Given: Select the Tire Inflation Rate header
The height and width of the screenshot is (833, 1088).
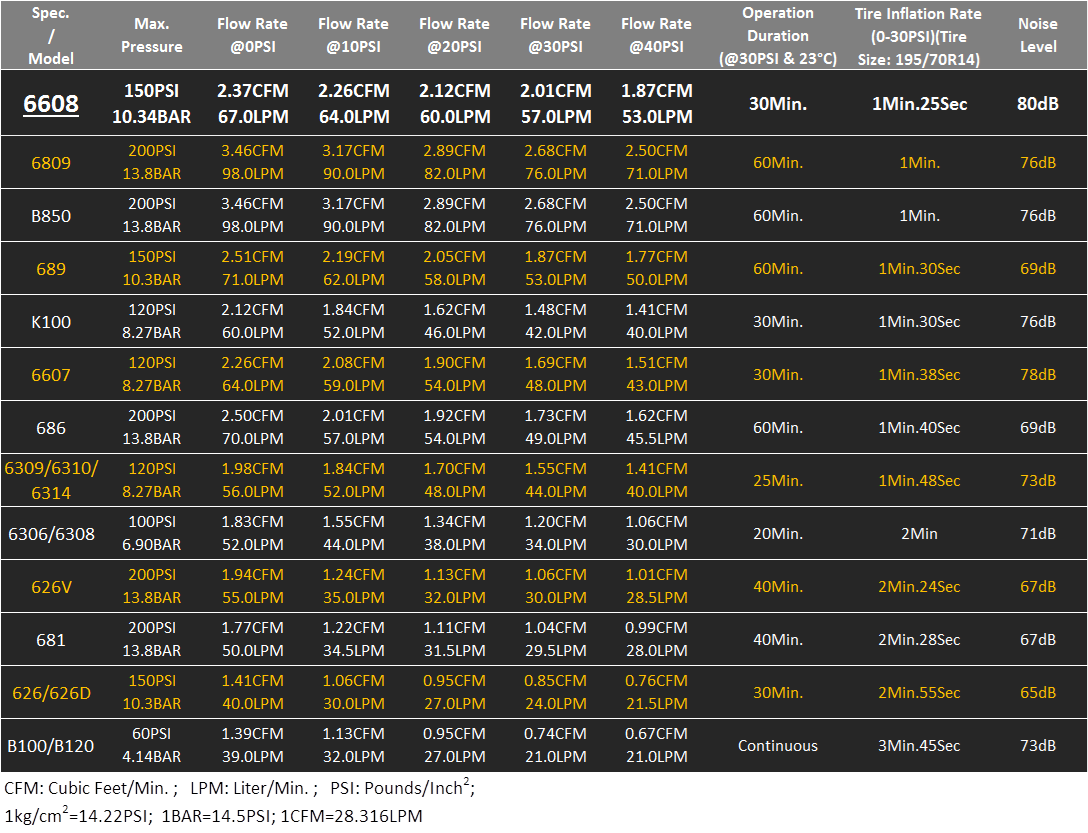Looking at the screenshot, I should tap(918, 36).
